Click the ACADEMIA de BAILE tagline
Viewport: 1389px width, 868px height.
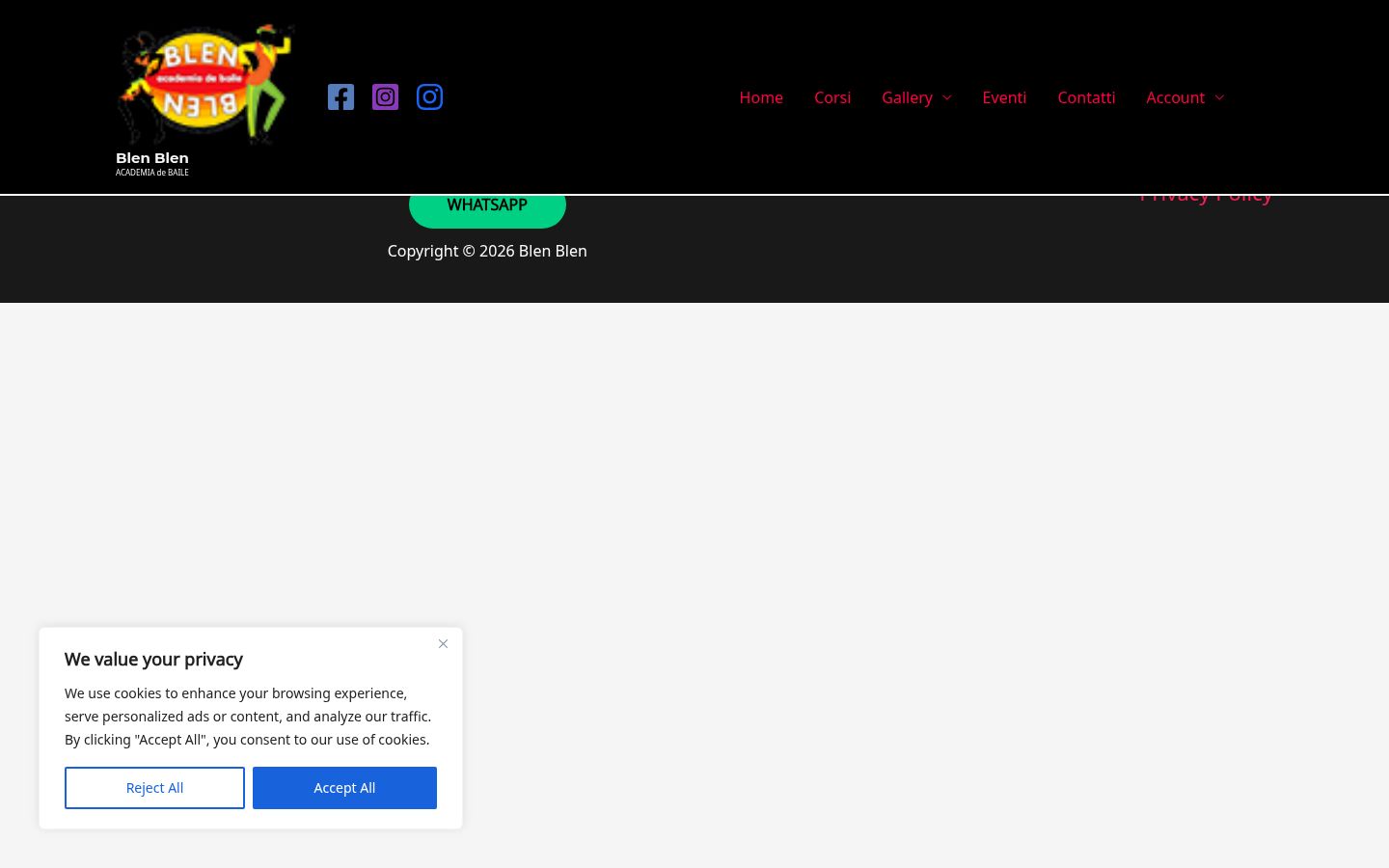152,173
